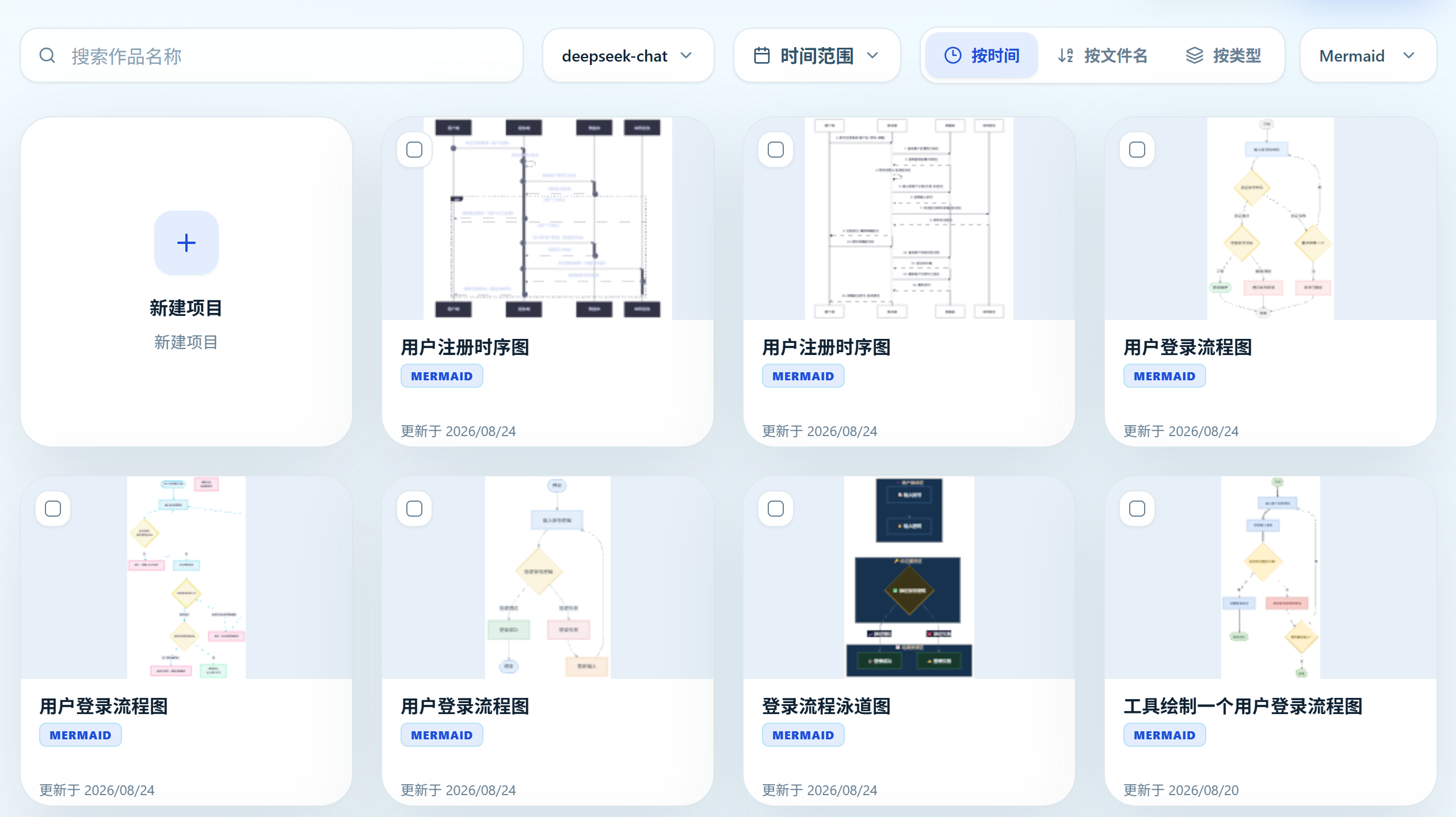This screenshot has width=1456, height=817.
Task: Click the 工具绘制一个用户登录流程图 title
Action: coord(1243,707)
